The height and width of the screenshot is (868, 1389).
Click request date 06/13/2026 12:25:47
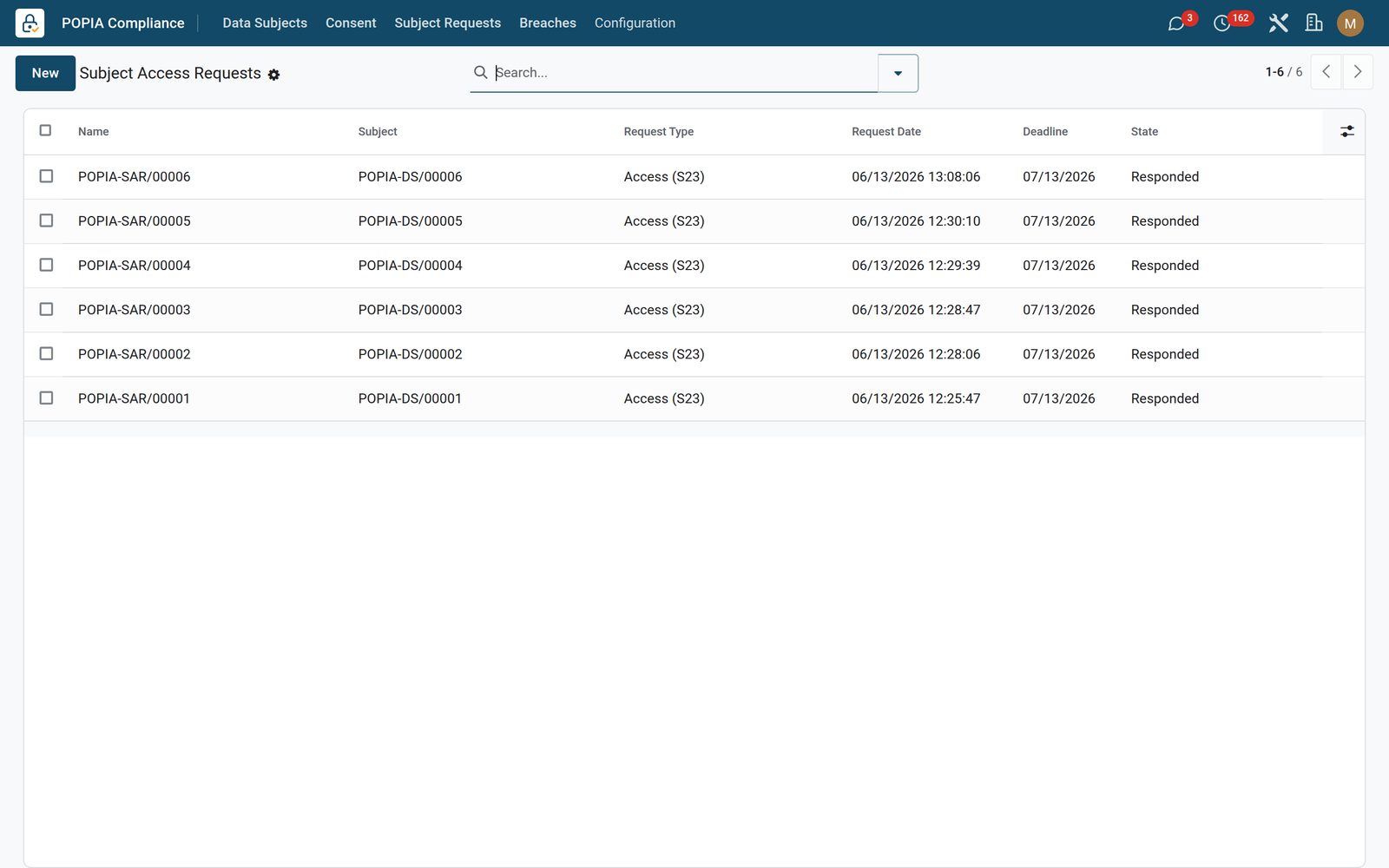coord(916,398)
